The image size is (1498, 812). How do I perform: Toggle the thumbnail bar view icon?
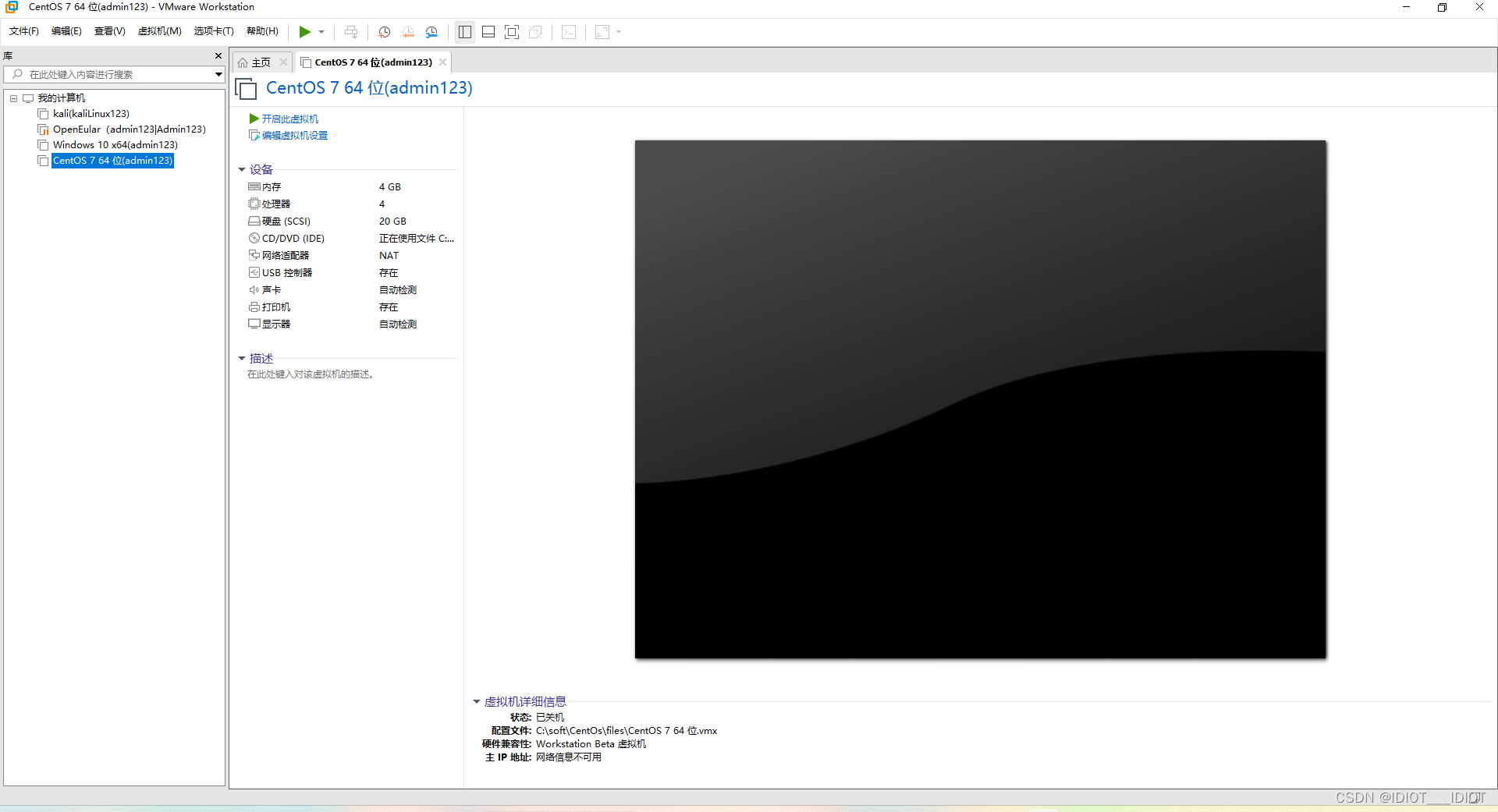(x=488, y=32)
